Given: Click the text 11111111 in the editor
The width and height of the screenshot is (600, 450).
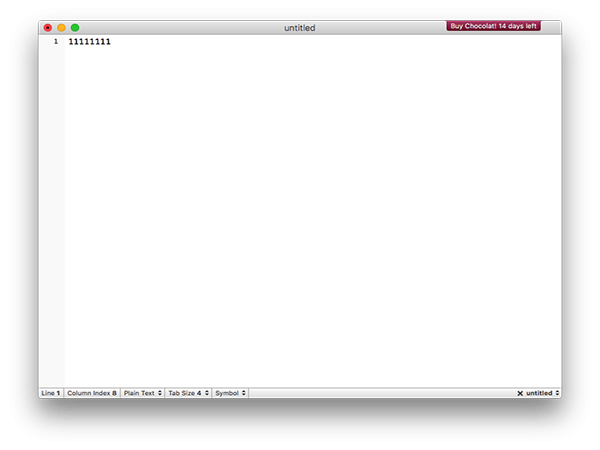Looking at the screenshot, I should [90, 42].
